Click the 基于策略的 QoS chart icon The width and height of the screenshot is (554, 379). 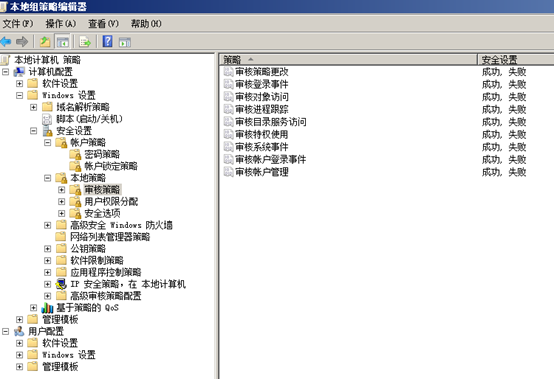point(47,308)
